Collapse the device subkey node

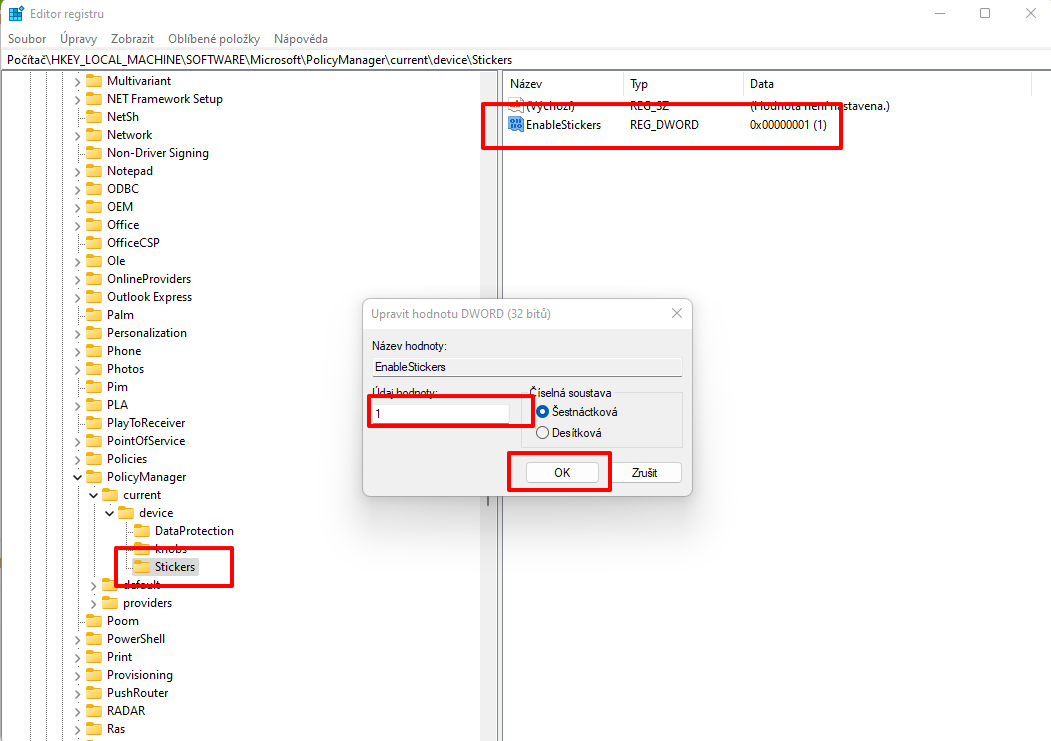pyautogui.click(x=109, y=514)
